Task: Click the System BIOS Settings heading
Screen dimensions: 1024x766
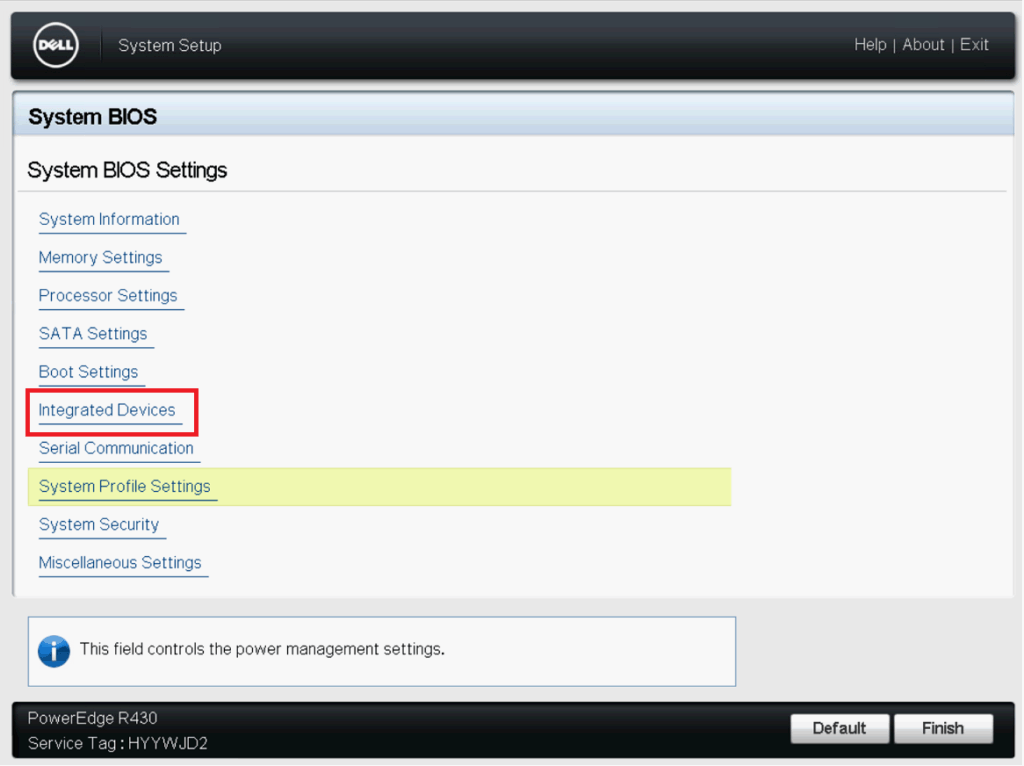Action: click(127, 170)
